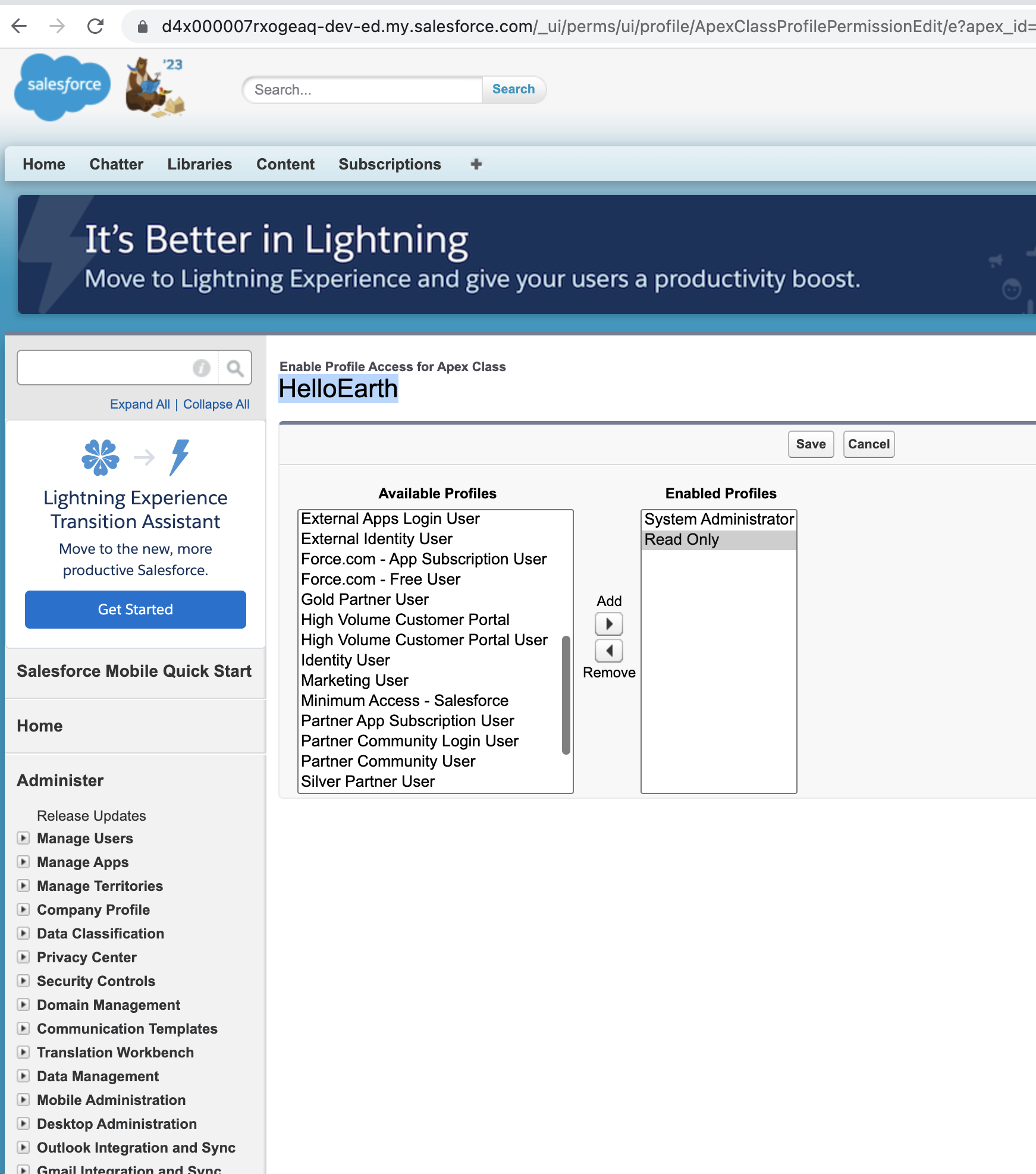
Task: Click the browser forward arrow
Action: [57, 26]
